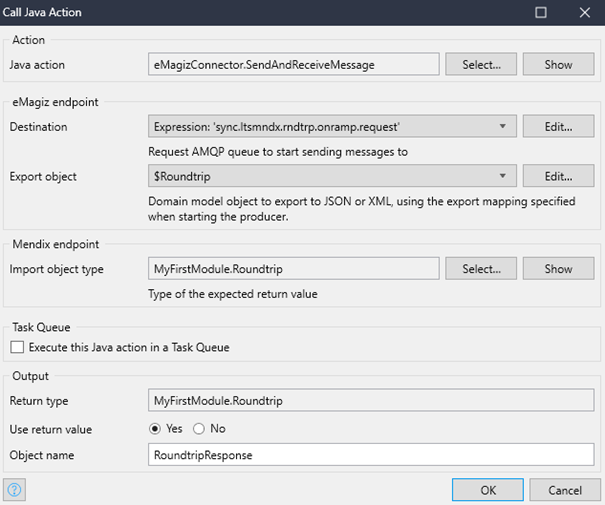Image resolution: width=605 pixels, height=505 pixels.
Task: Click 'Request AMQP queue to start sending messages to' text
Action: [x=278, y=152]
